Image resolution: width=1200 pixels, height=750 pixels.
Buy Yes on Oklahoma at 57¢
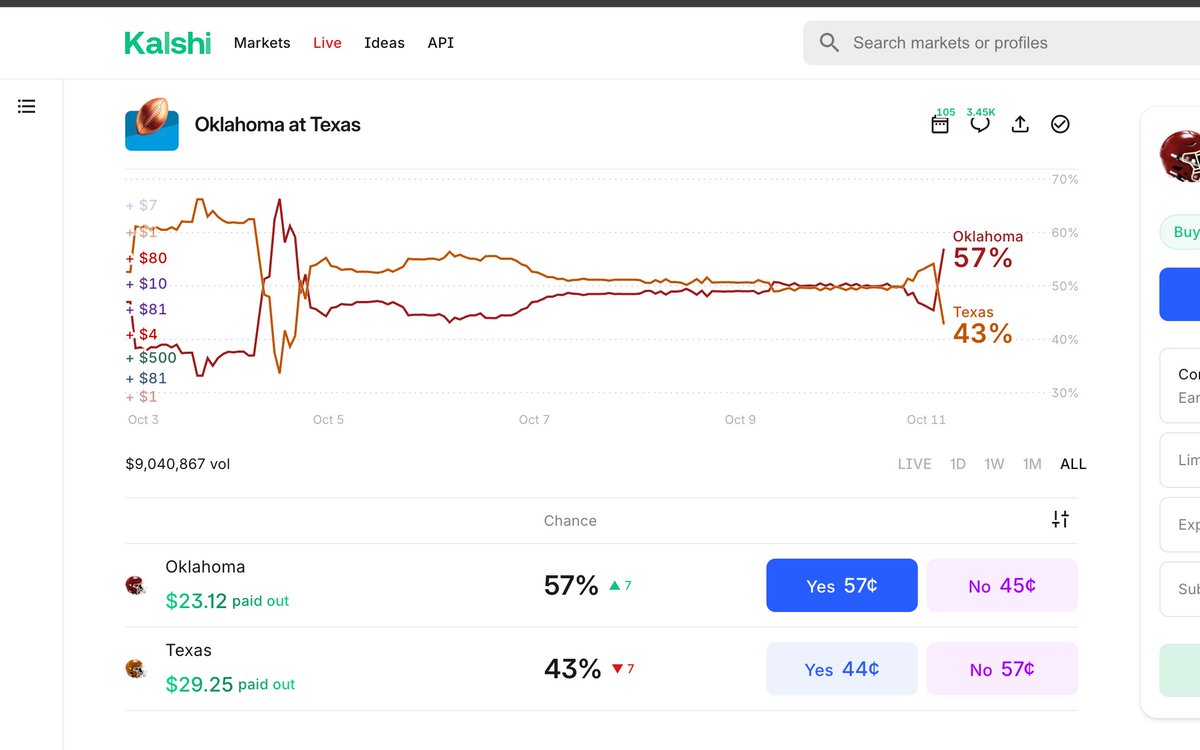click(841, 585)
